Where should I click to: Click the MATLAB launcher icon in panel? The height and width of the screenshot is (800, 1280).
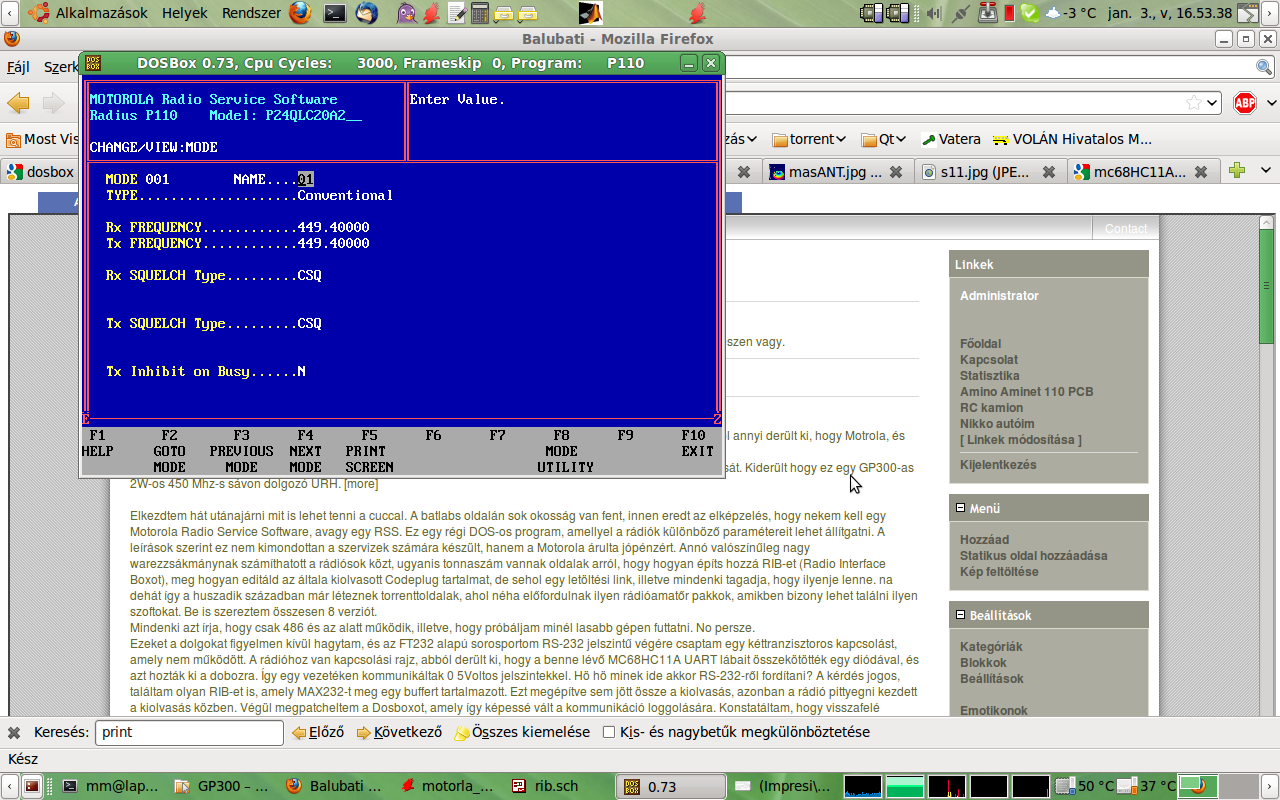click(x=591, y=13)
